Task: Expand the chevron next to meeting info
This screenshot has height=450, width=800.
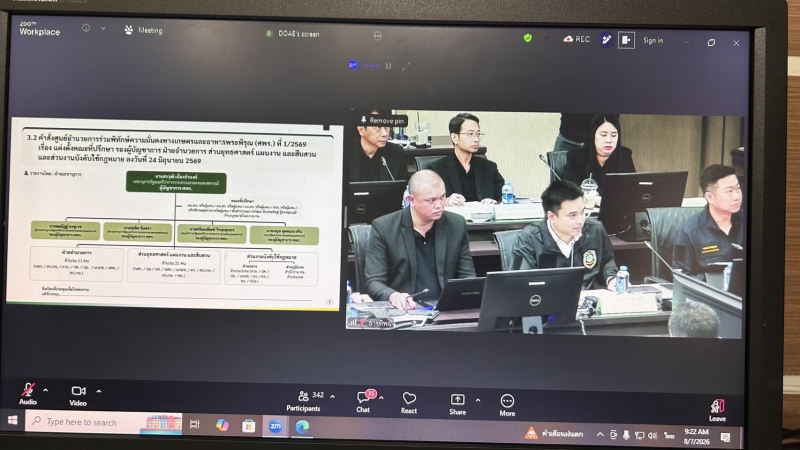Action: coord(103,29)
